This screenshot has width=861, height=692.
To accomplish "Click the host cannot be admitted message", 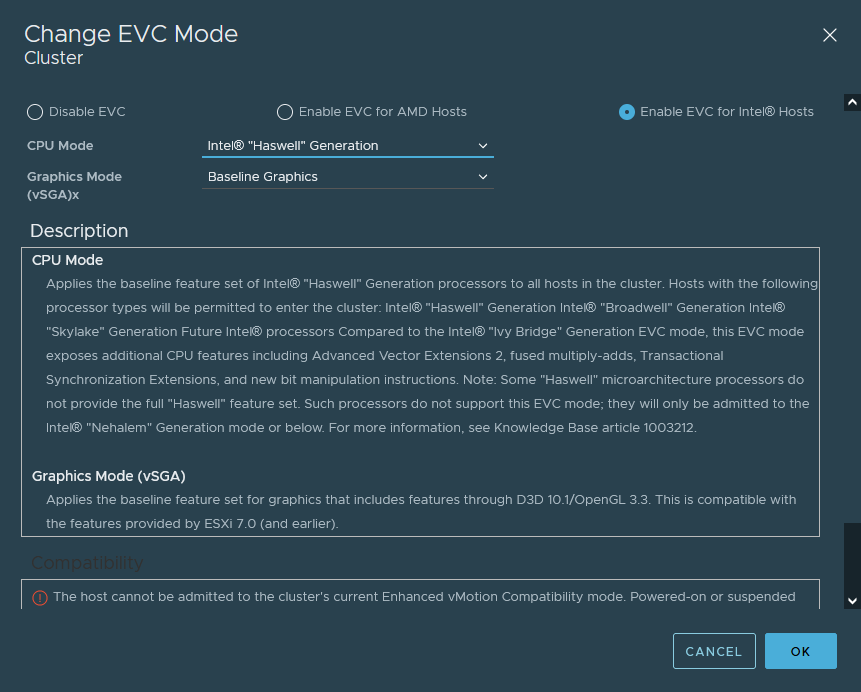I will pos(424,597).
